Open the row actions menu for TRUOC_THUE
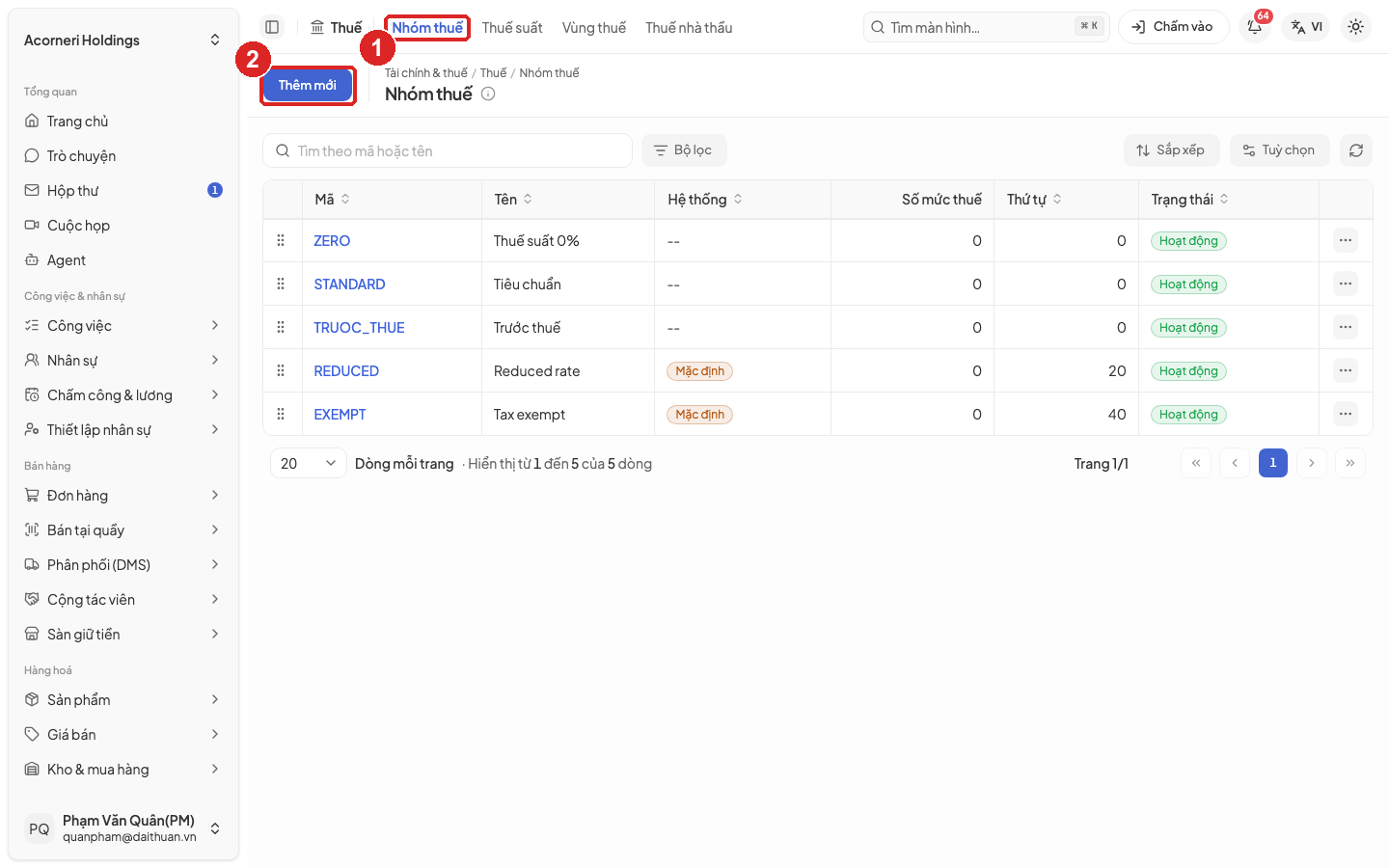The height and width of the screenshot is (868, 1389). pyautogui.click(x=1345, y=327)
